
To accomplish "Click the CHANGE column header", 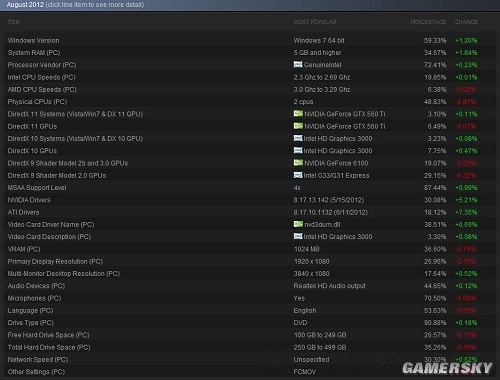I will point(466,22).
